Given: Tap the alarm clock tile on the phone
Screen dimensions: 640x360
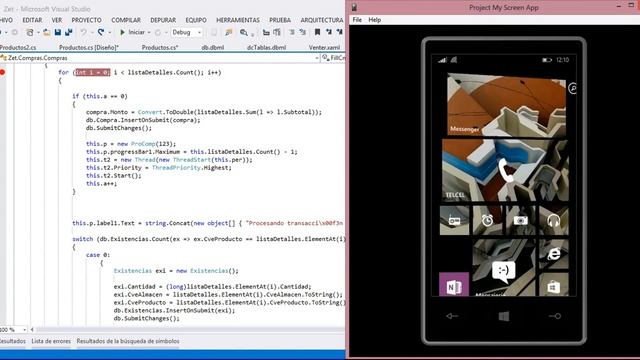Looking at the screenshot, I should pos(487,220).
